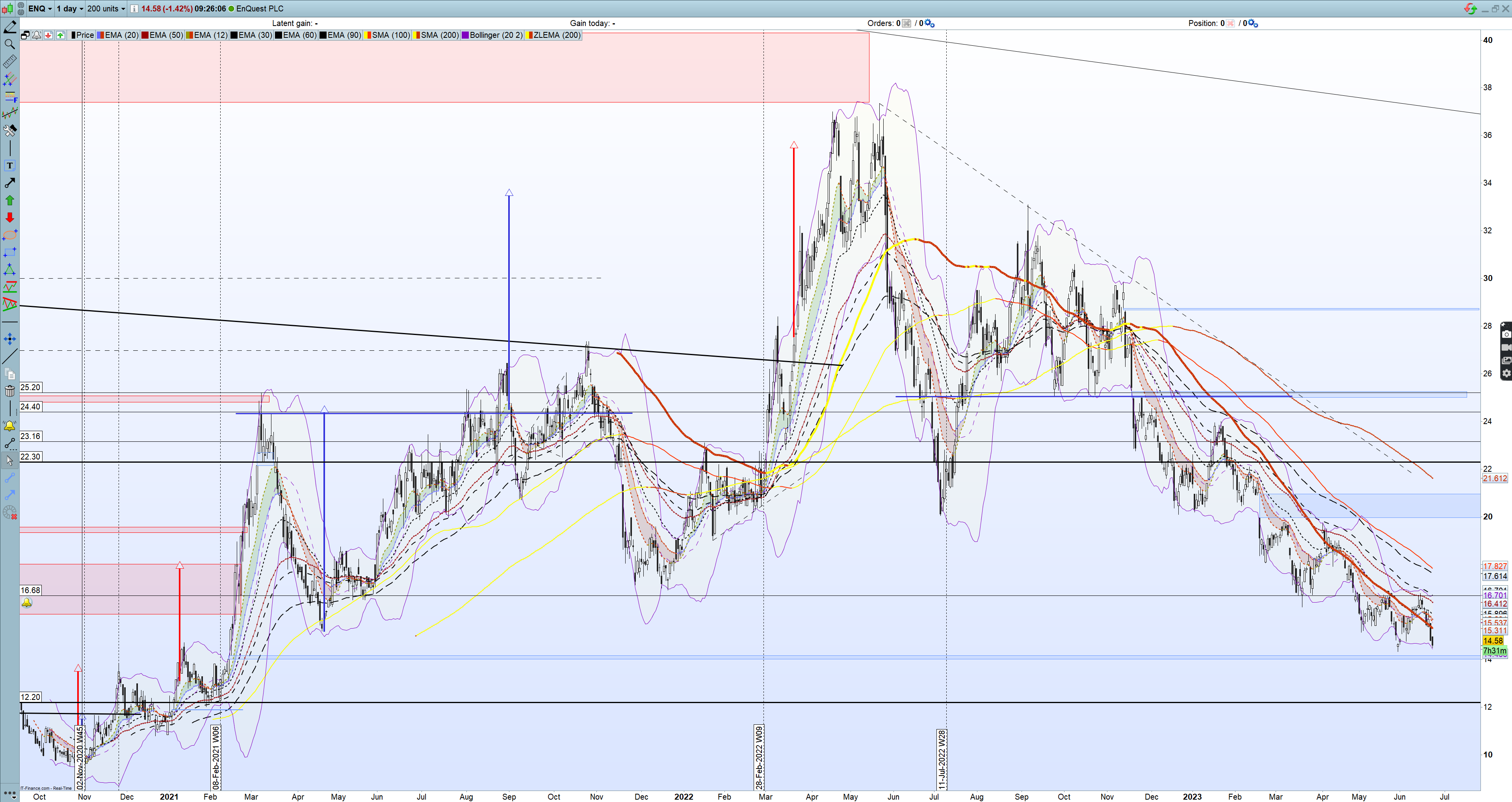The width and height of the screenshot is (1512, 802).
Task: Select the ellipse drawing tool
Action: pyautogui.click(x=9, y=235)
